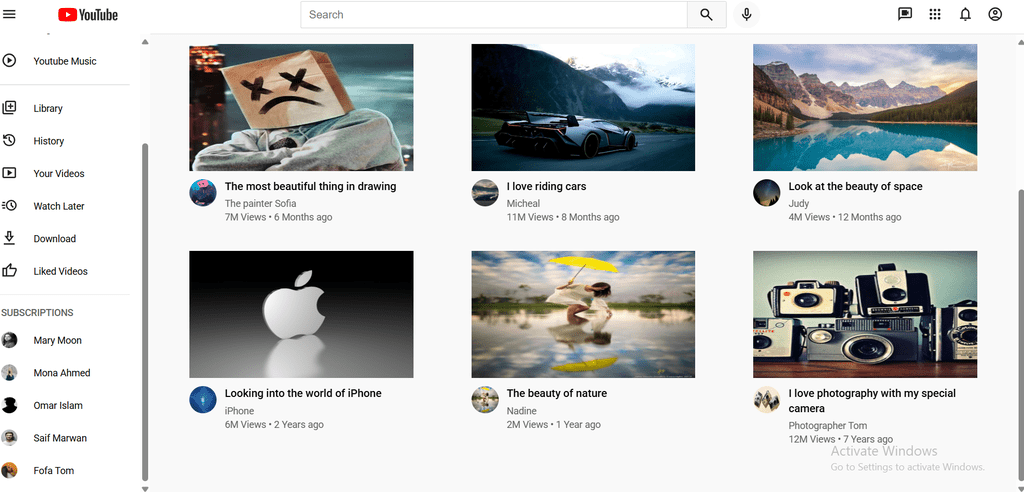This screenshot has width=1024, height=492.
Task: Open the create video icon
Action: [904, 14]
